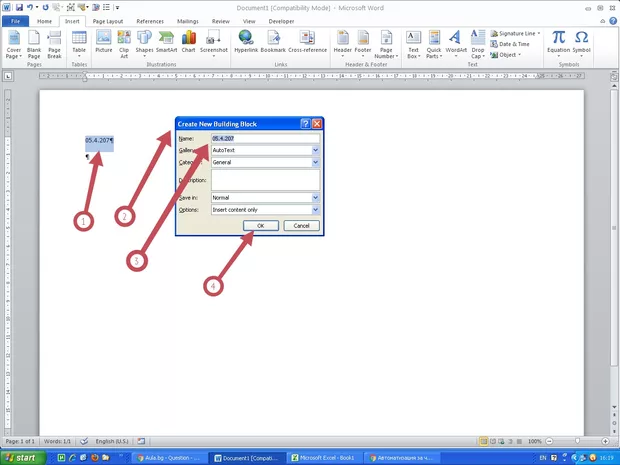The image size is (620, 465).
Task: Undo the last action
Action: coord(30,7)
